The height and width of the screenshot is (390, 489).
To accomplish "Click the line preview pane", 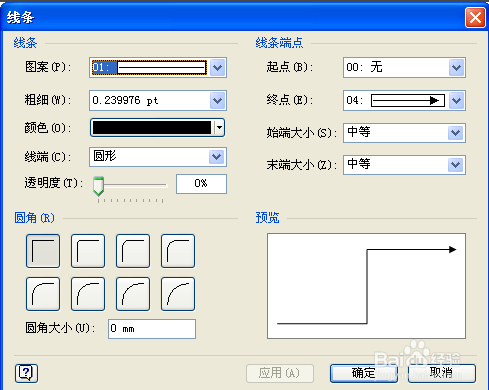I will point(366,286).
